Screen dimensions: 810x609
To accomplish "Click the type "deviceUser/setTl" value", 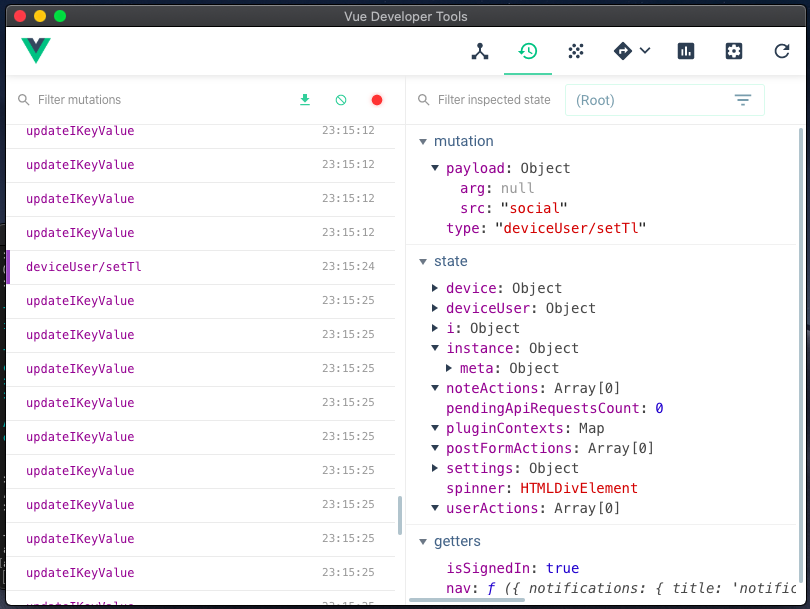I will pyautogui.click(x=571, y=228).
